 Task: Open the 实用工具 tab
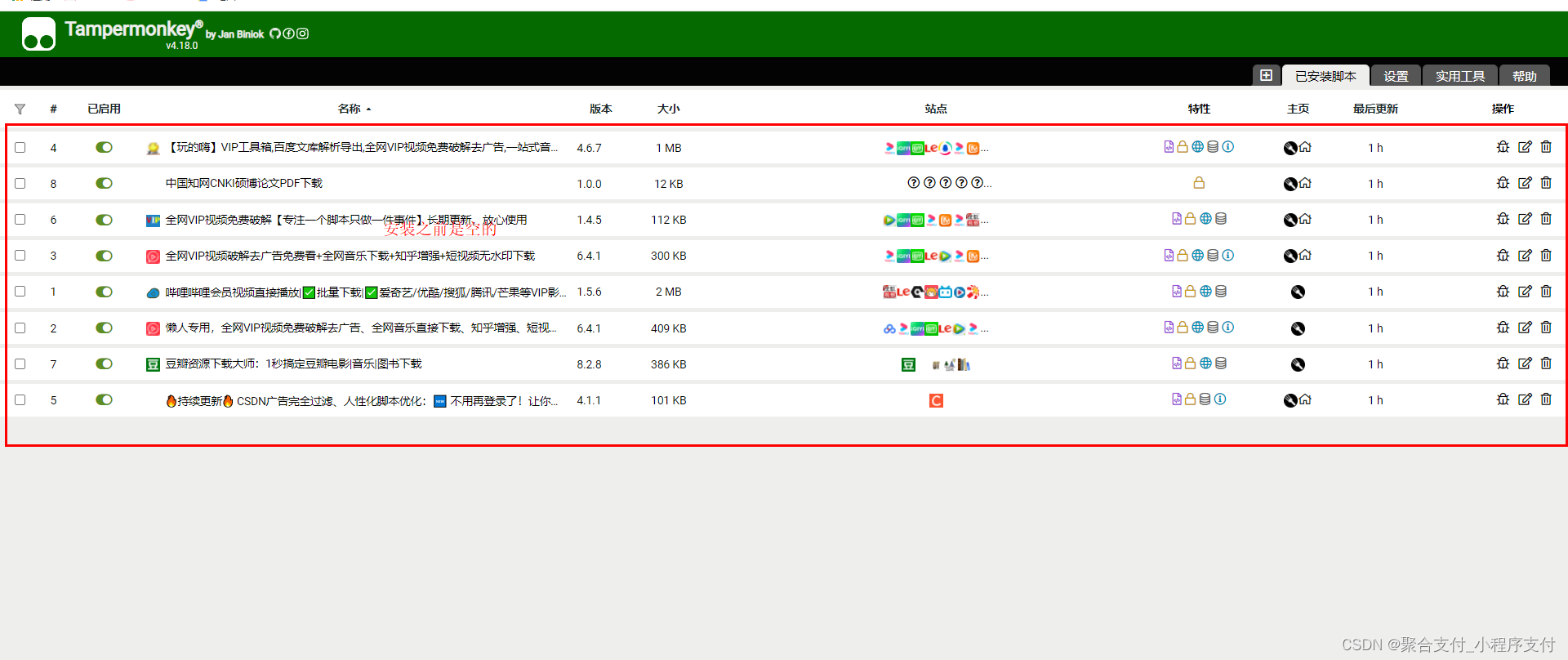click(1460, 75)
